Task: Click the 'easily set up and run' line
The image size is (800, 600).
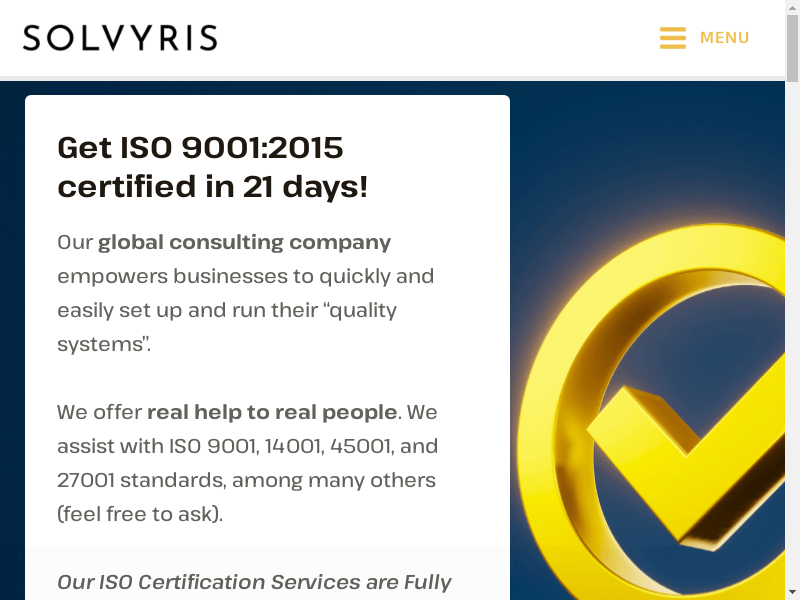Action: tap(226, 310)
